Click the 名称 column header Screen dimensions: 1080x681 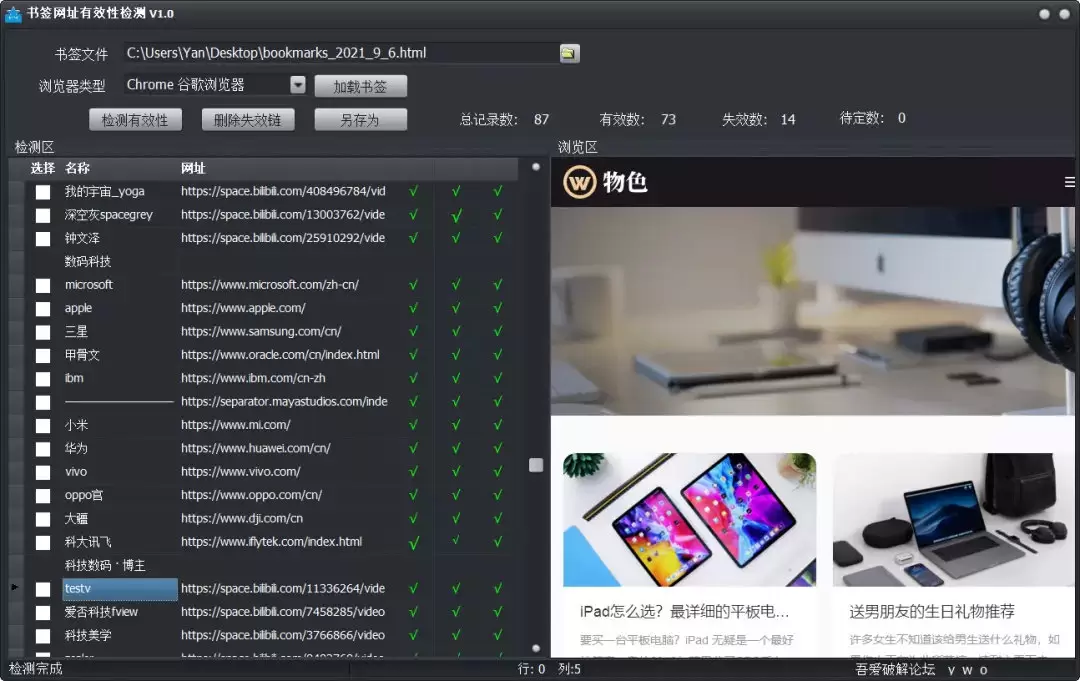click(x=77, y=168)
